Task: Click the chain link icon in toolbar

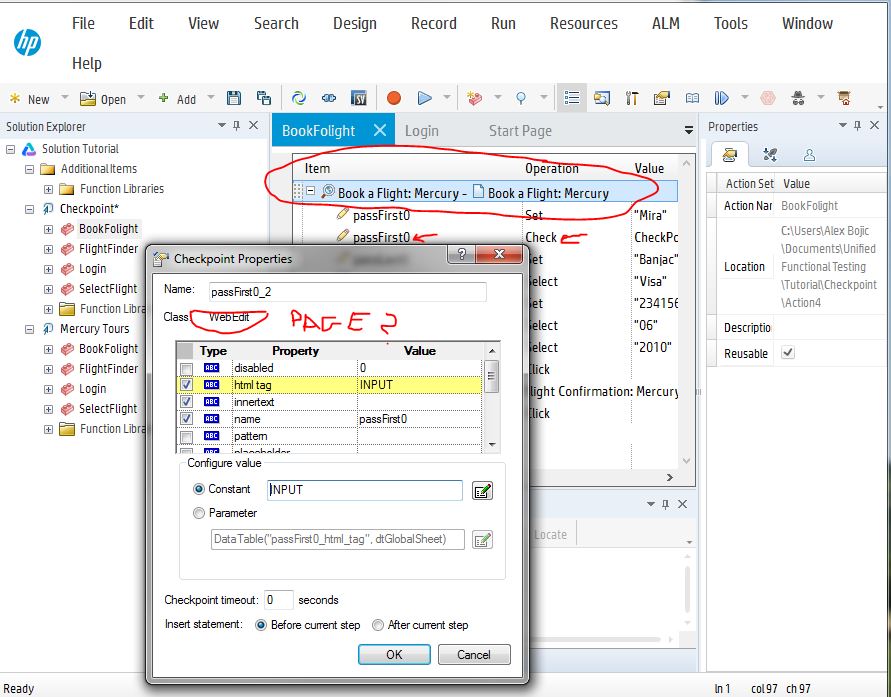Action: [329, 98]
